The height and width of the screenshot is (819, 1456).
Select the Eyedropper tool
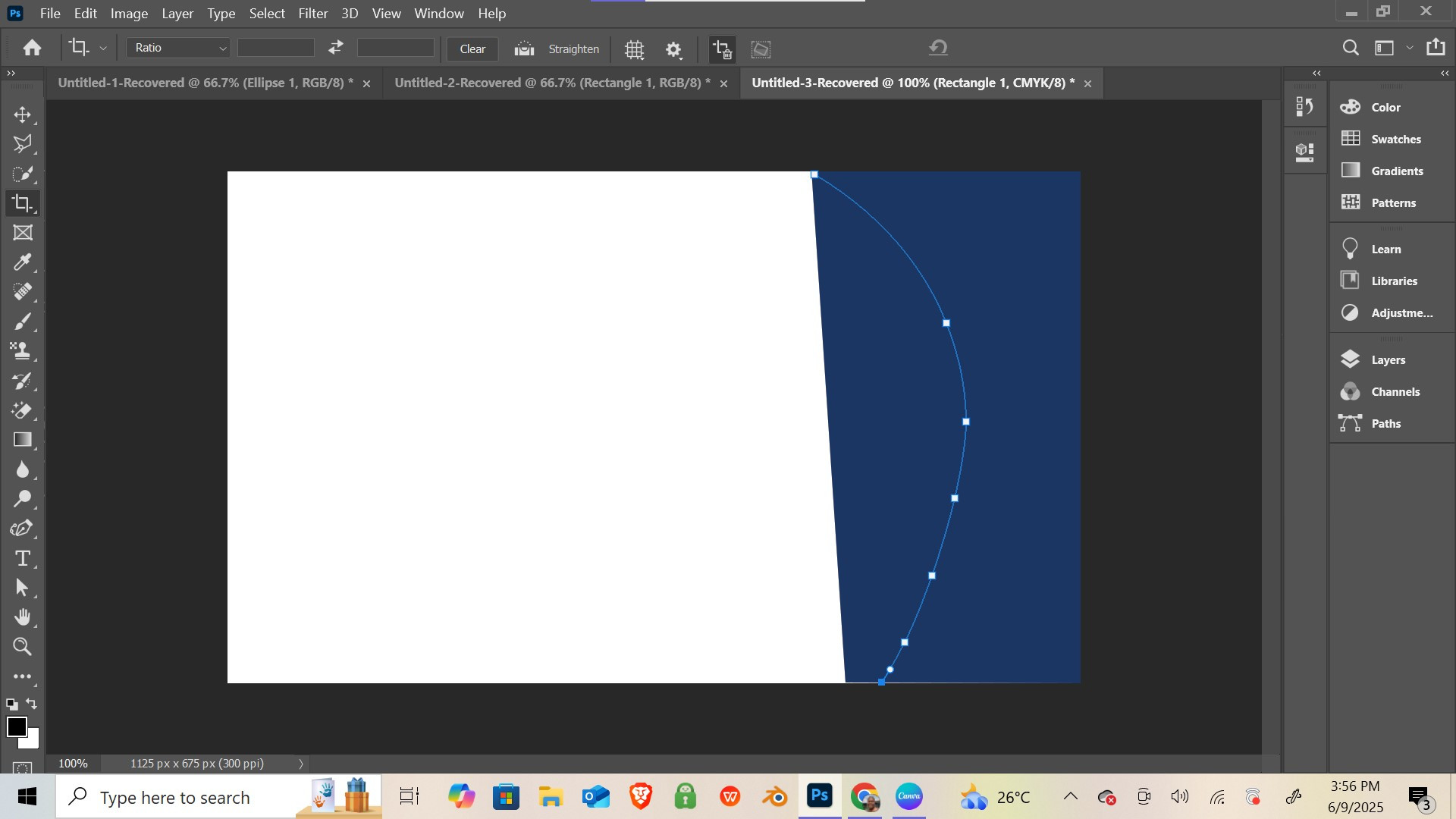pyautogui.click(x=23, y=262)
